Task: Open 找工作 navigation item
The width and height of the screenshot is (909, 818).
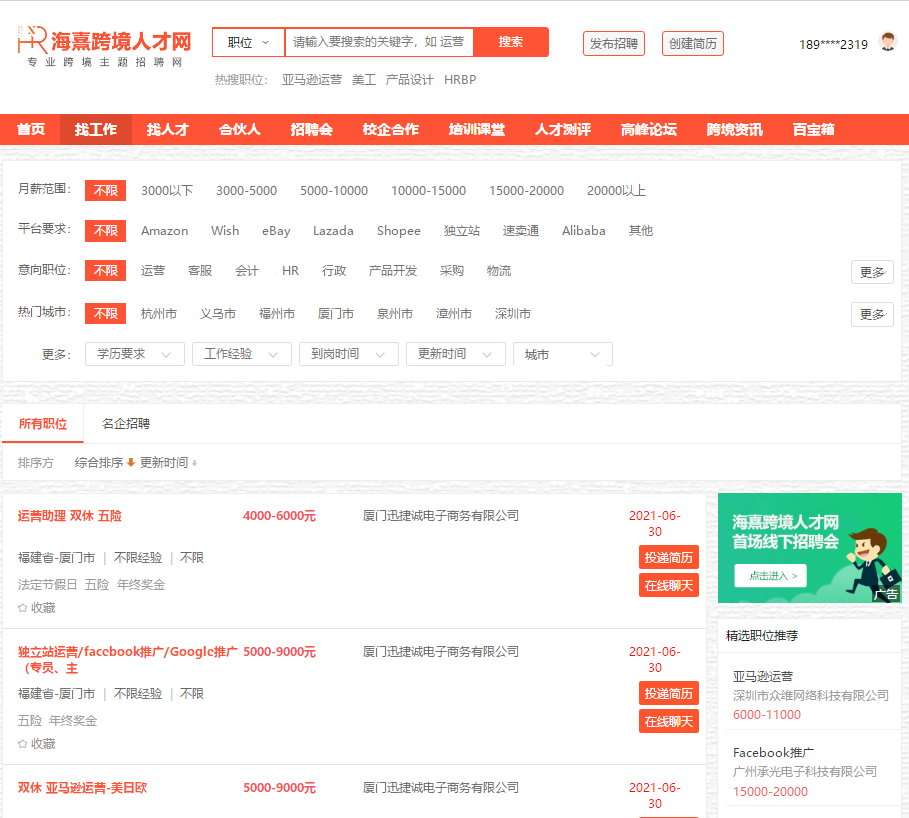Action: point(96,129)
